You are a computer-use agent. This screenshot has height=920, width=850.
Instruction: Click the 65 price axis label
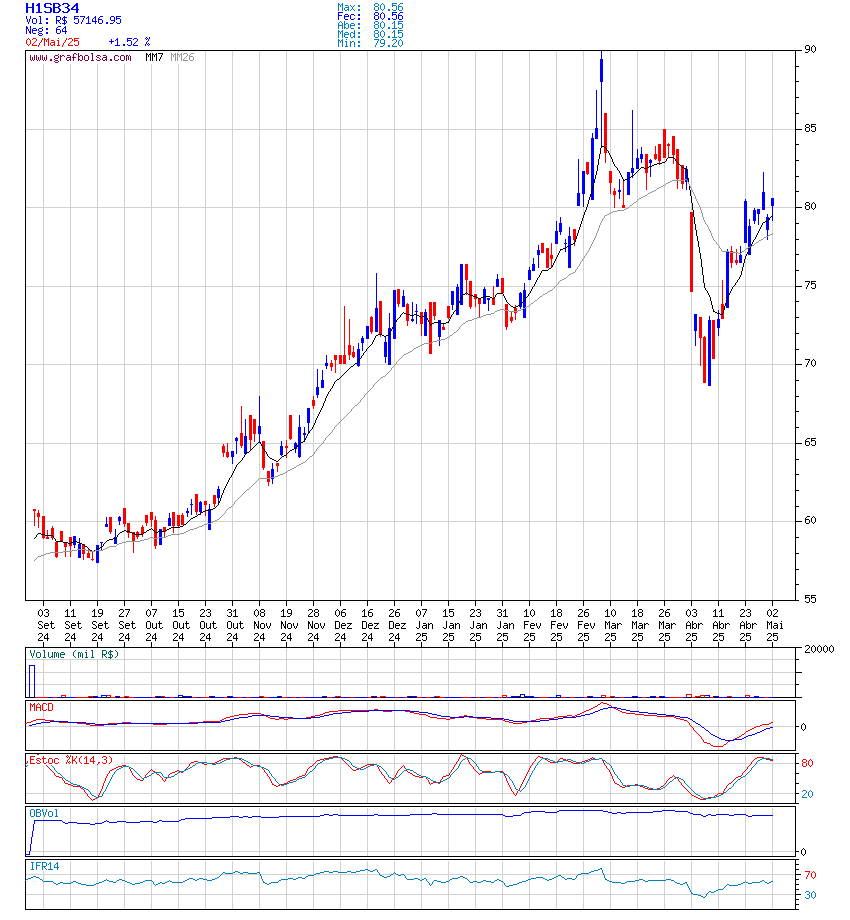click(810, 442)
